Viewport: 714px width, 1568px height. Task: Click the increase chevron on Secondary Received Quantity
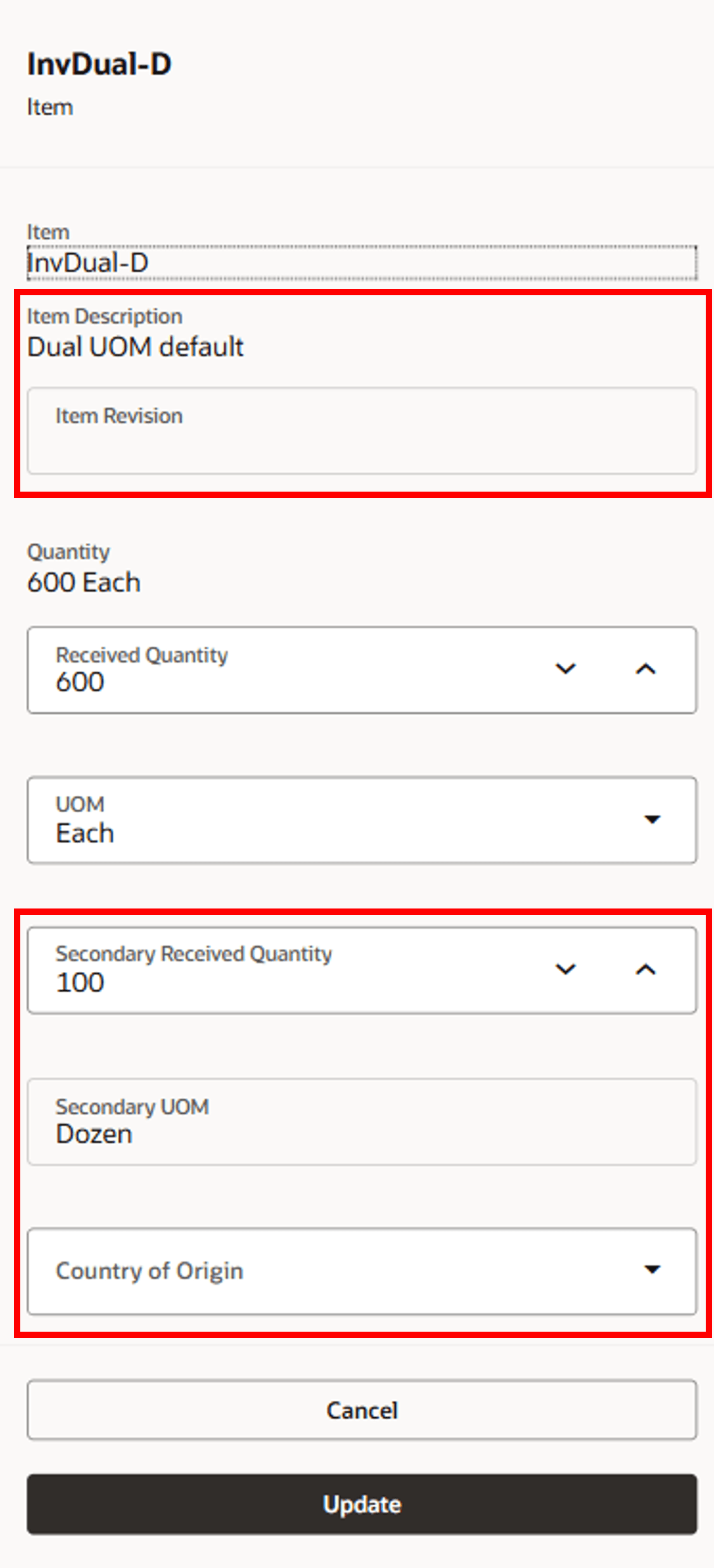pos(646,968)
